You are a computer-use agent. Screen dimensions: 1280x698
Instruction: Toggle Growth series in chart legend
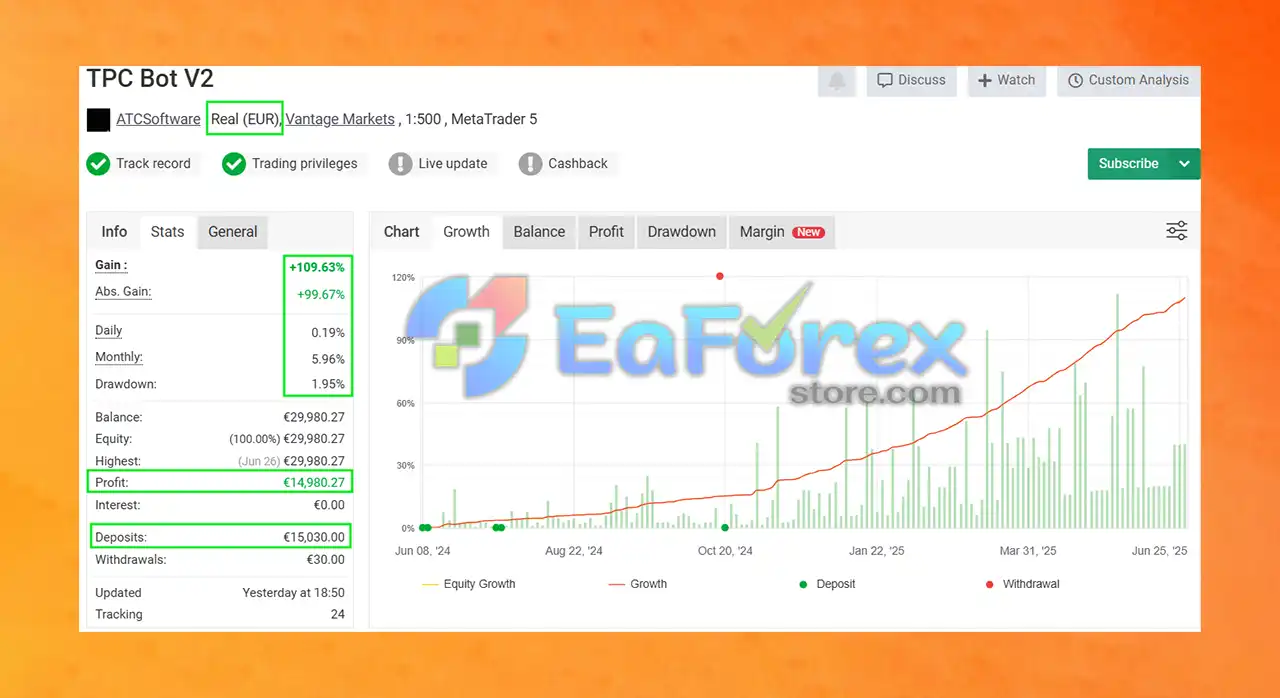637,584
